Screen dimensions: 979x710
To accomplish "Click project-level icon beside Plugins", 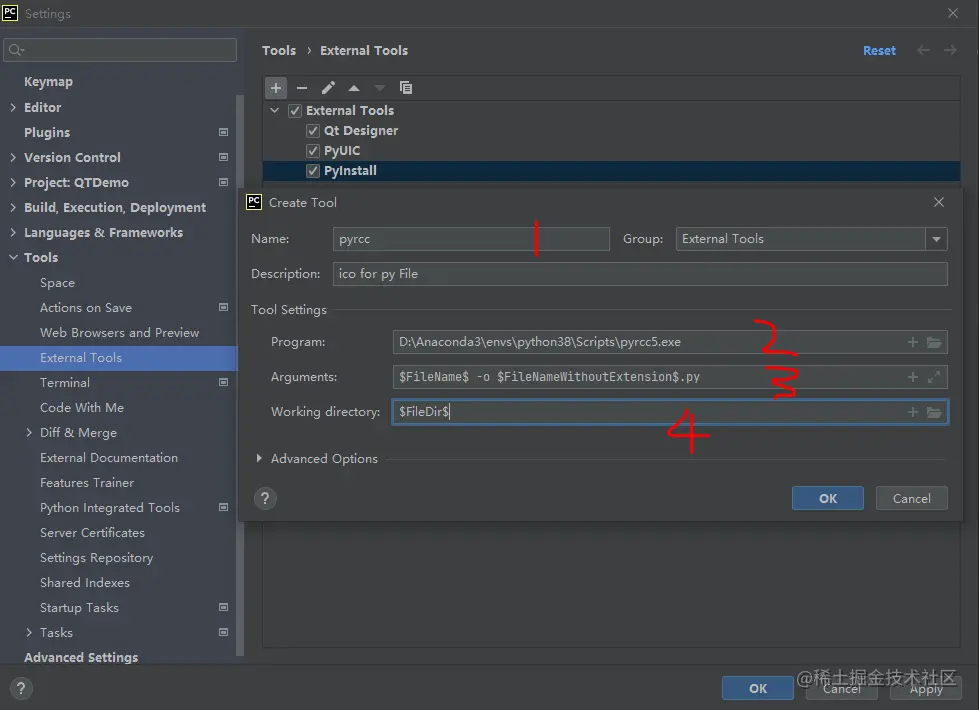I will tap(224, 132).
